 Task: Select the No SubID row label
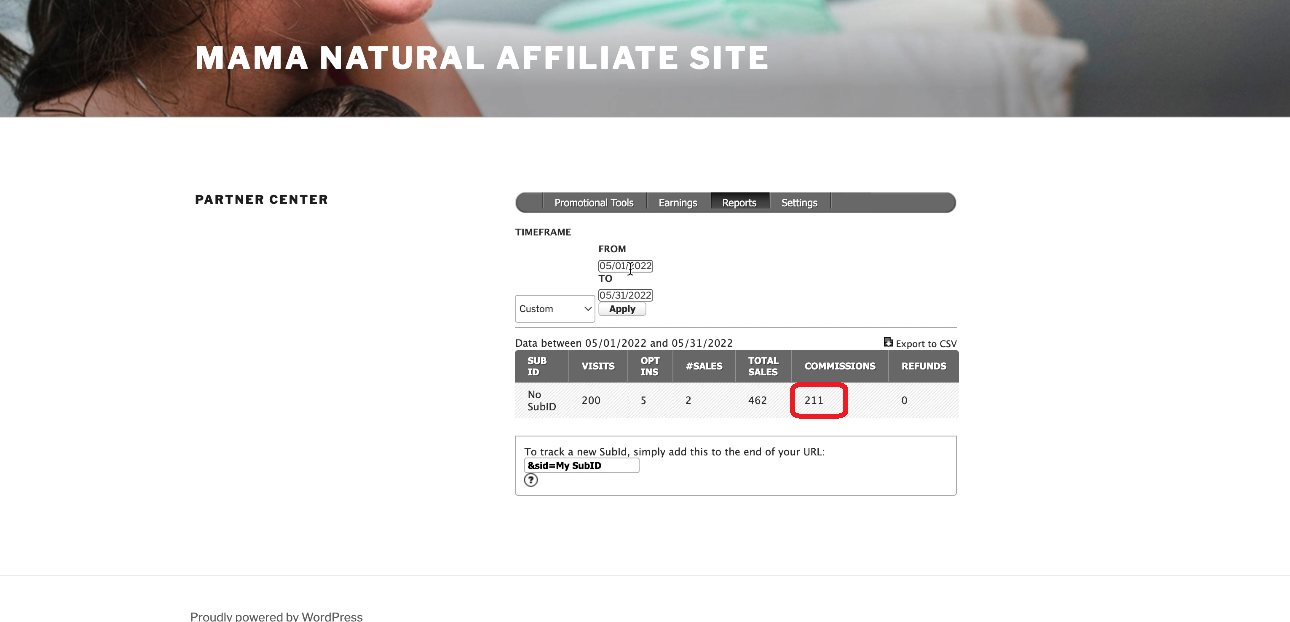[541, 400]
